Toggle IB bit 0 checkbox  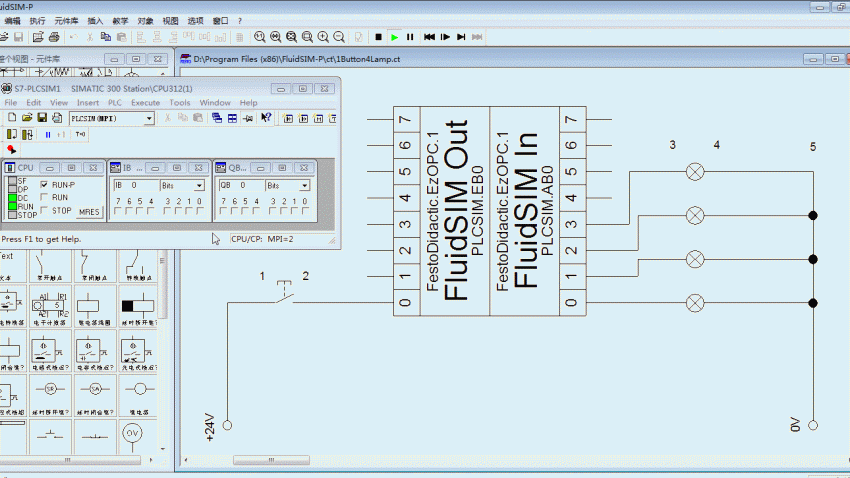199,211
